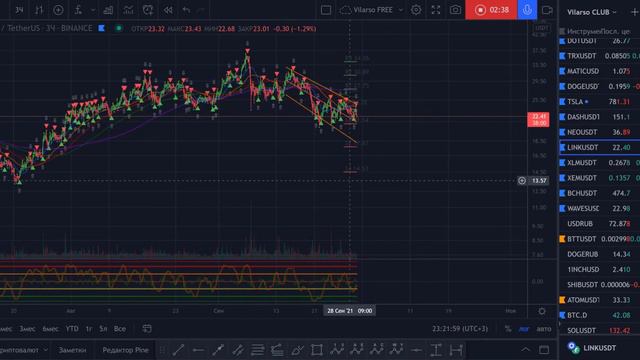Image resolution: width=640 pixels, height=360 pixels.
Task: Set the chart range to 1г
Action: [x=89, y=329]
